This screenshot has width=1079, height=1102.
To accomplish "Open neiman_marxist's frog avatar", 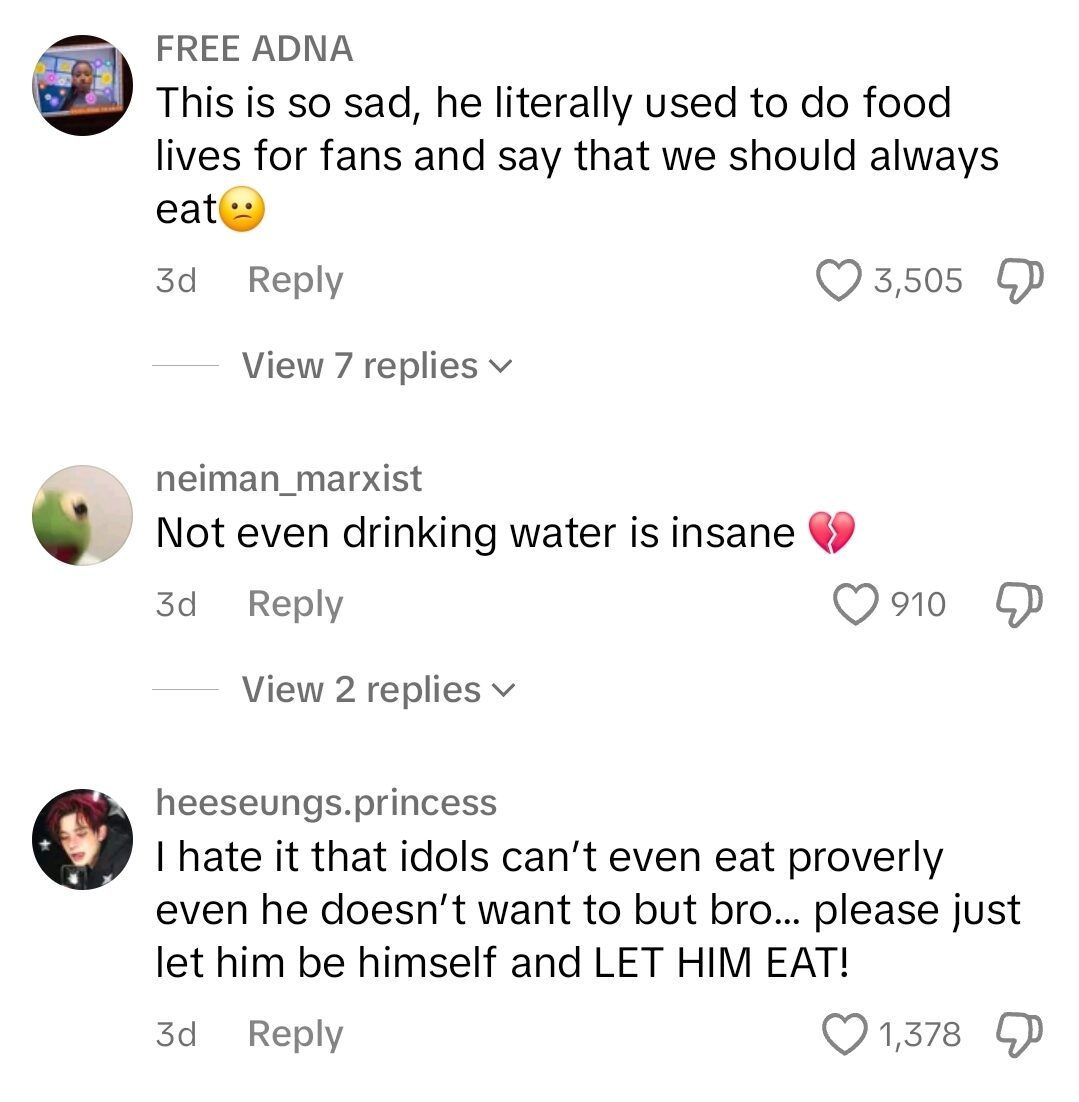I will click(x=83, y=515).
